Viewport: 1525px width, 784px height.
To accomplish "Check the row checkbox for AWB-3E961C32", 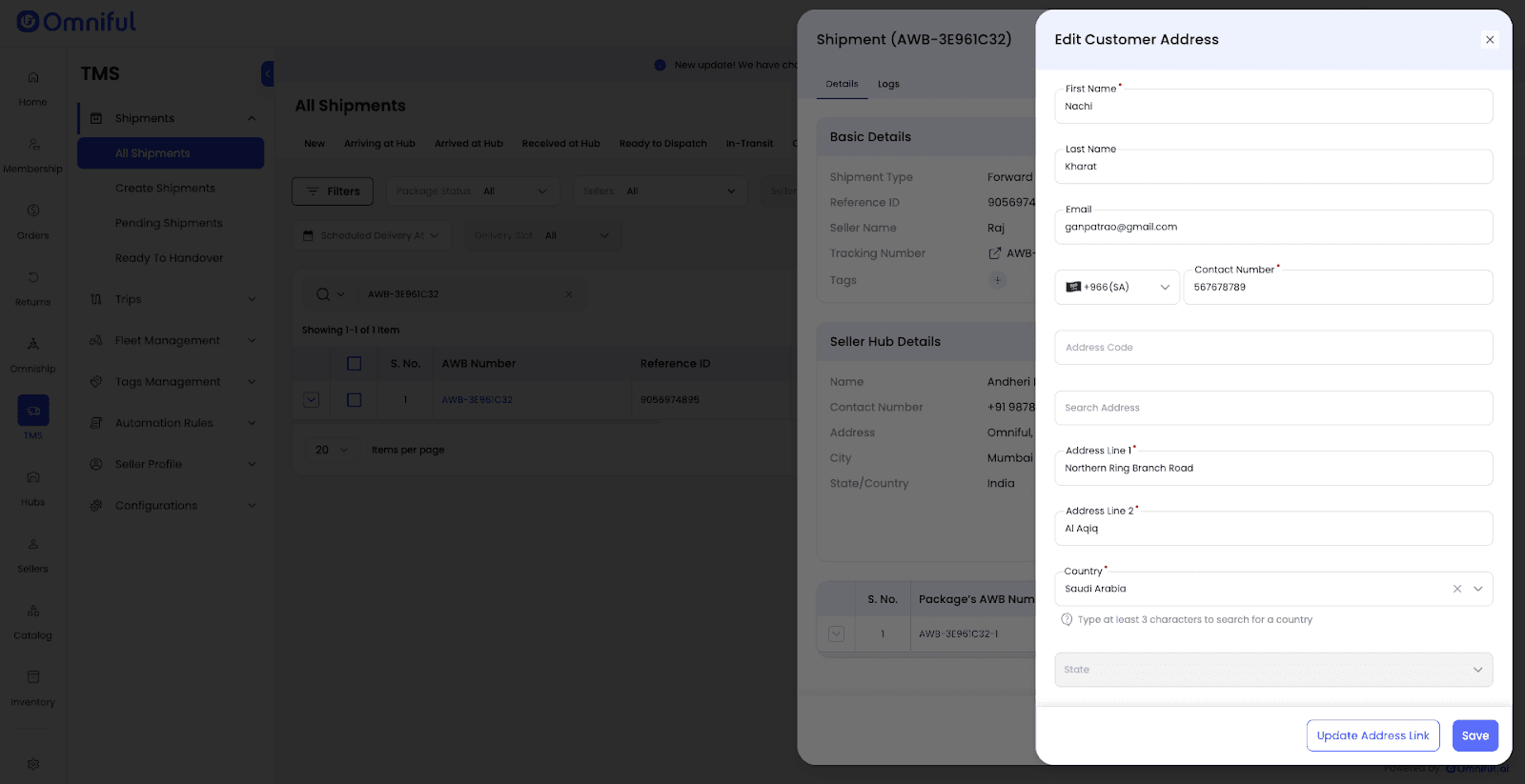I will (x=354, y=400).
